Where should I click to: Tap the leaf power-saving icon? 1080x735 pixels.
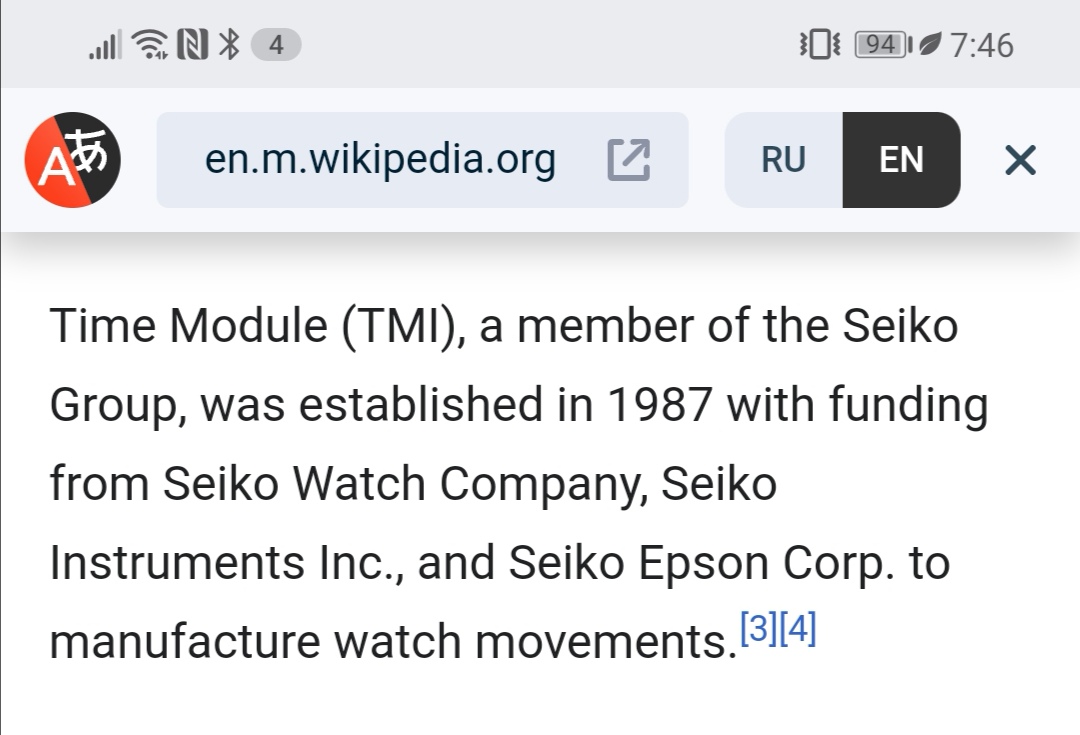[x=930, y=45]
